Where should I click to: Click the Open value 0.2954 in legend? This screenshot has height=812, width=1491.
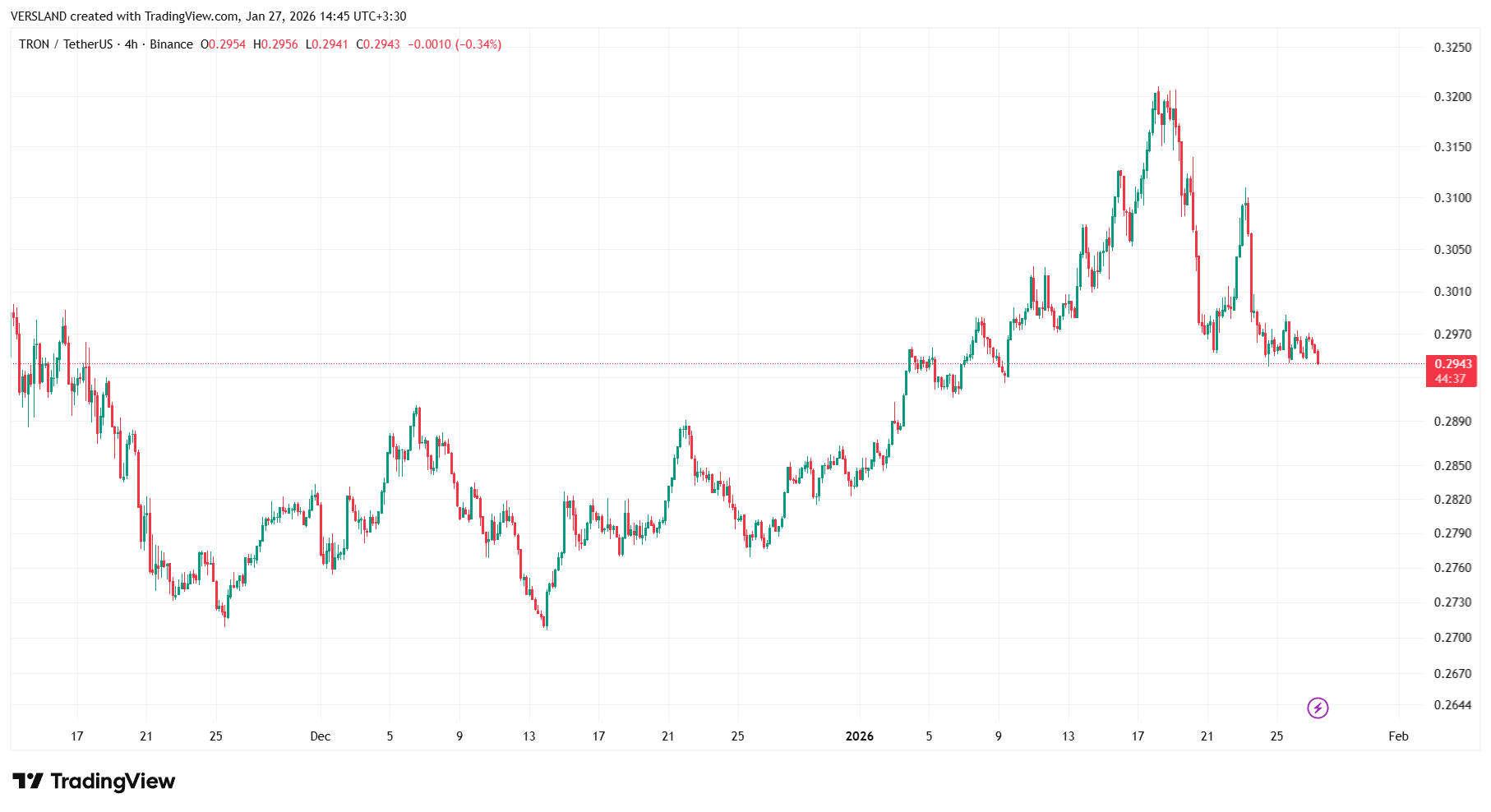[227, 44]
